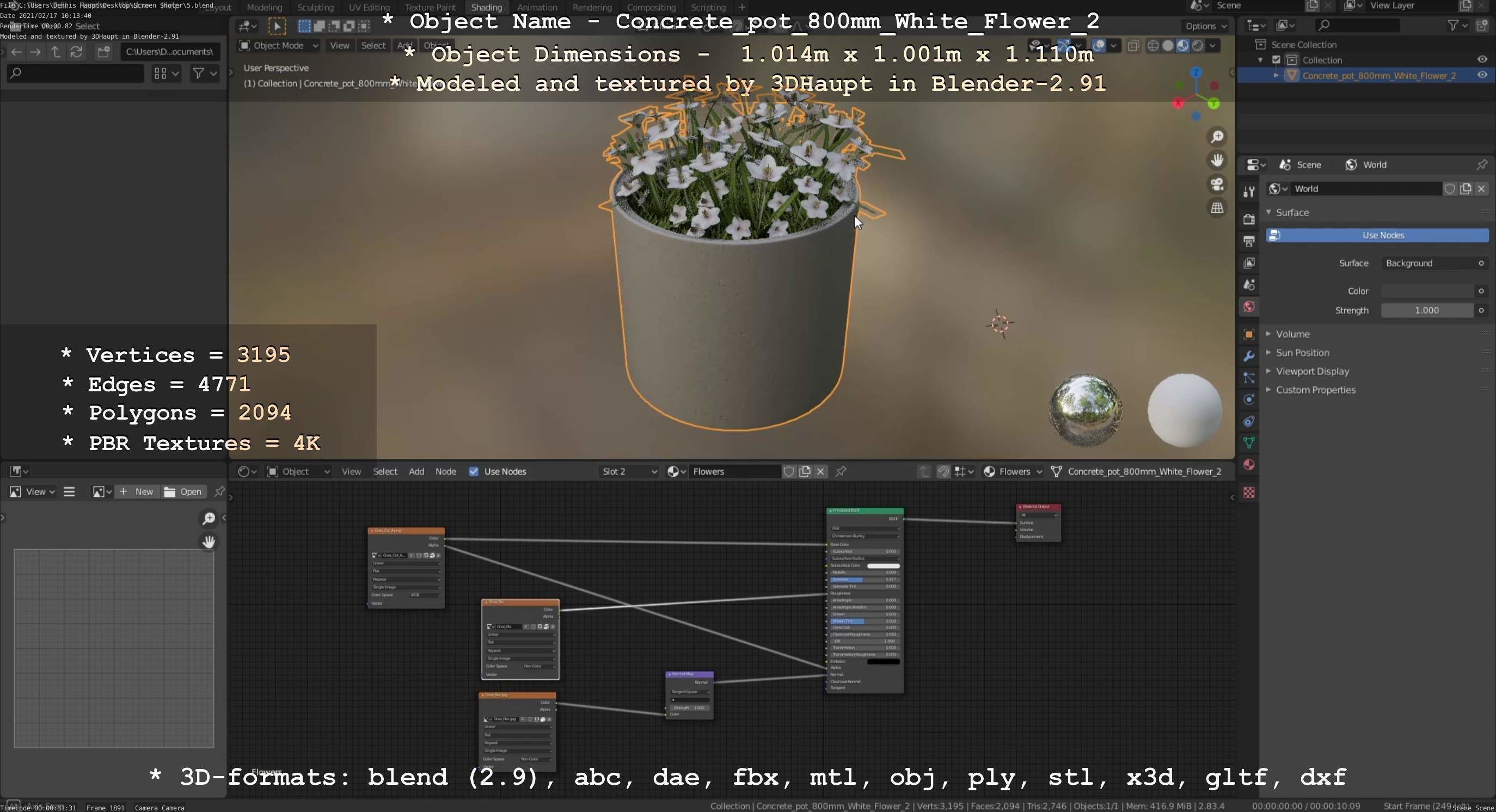
Task: Open the Object Constraint properties tab
Action: pyautogui.click(x=1249, y=421)
